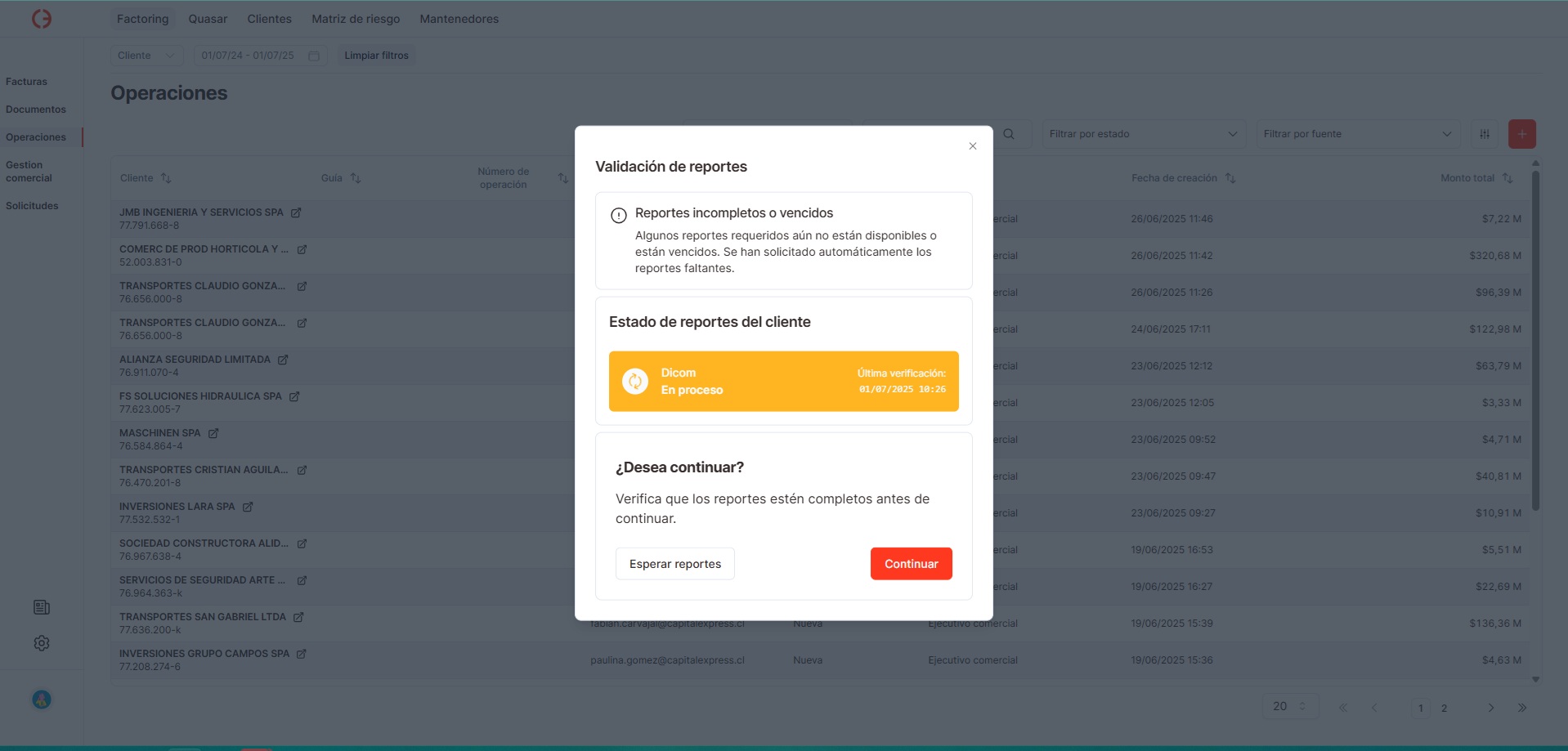Close the Validación de reportes dialog
The image size is (1568, 751).
click(972, 146)
